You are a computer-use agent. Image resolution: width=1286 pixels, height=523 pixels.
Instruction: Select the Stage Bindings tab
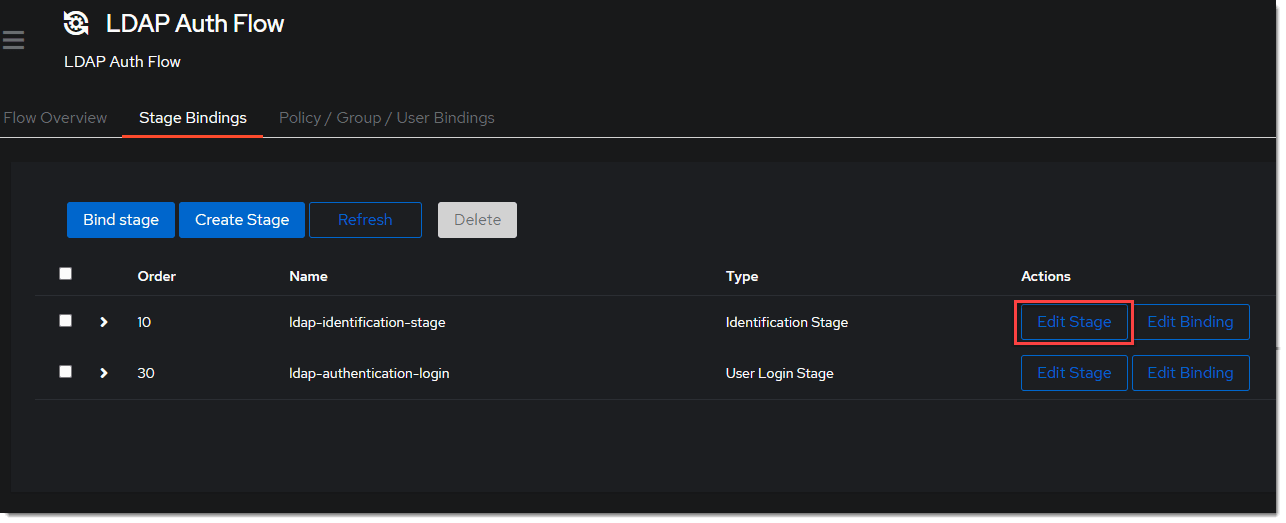click(192, 118)
